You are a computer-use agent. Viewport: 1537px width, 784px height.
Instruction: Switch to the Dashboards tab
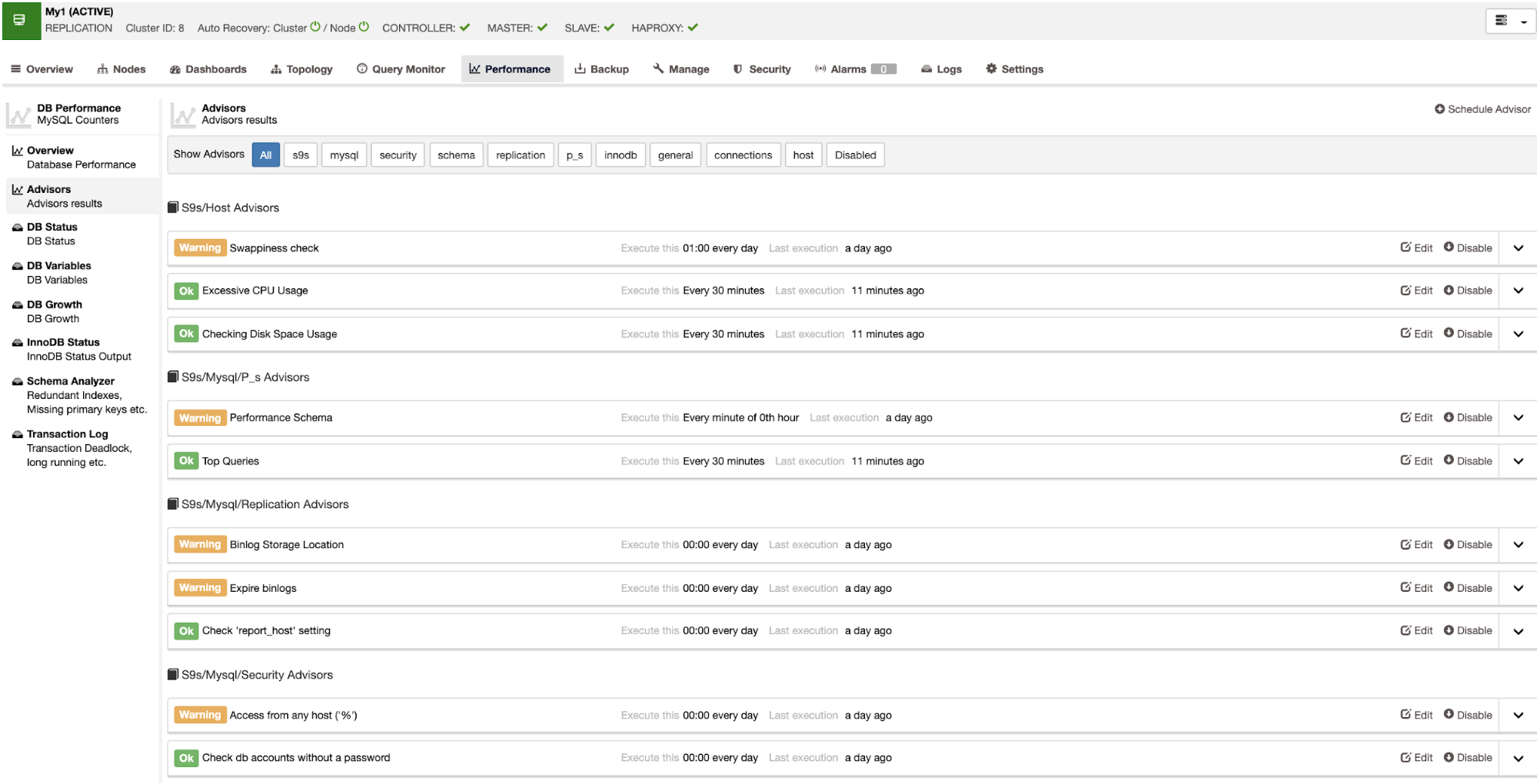click(208, 69)
